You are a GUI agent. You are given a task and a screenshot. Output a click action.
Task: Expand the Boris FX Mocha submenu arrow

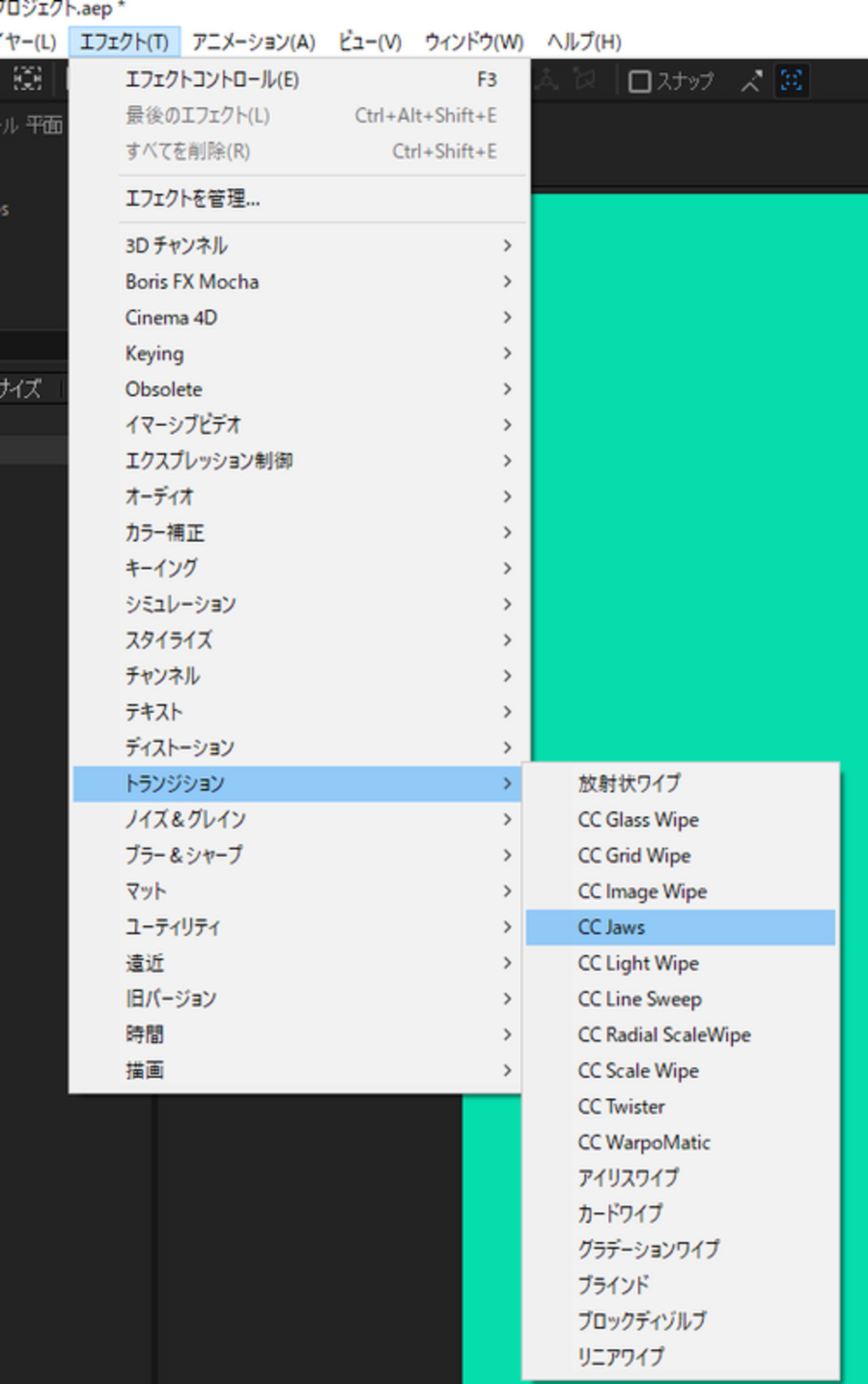click(507, 282)
